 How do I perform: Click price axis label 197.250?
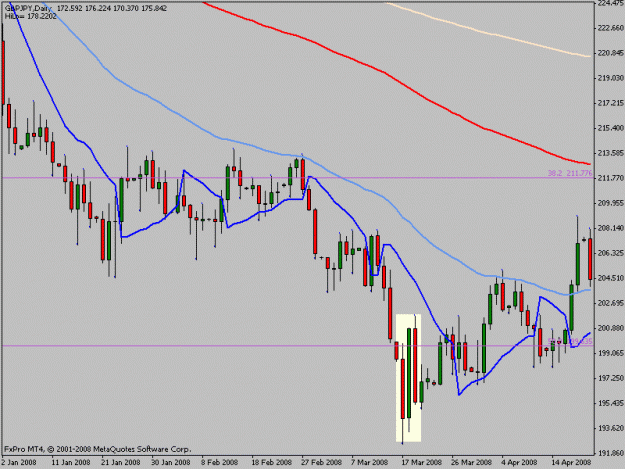click(x=610, y=378)
